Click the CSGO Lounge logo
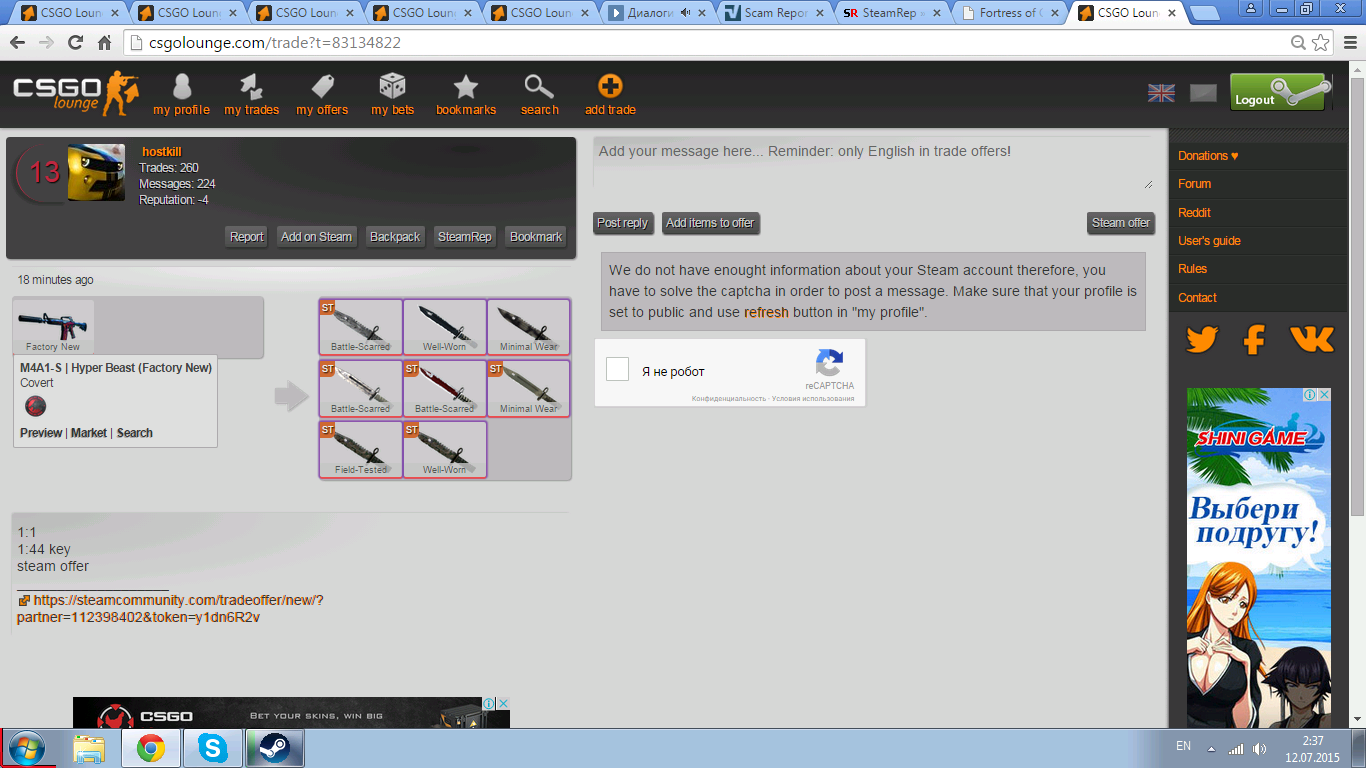 point(75,94)
